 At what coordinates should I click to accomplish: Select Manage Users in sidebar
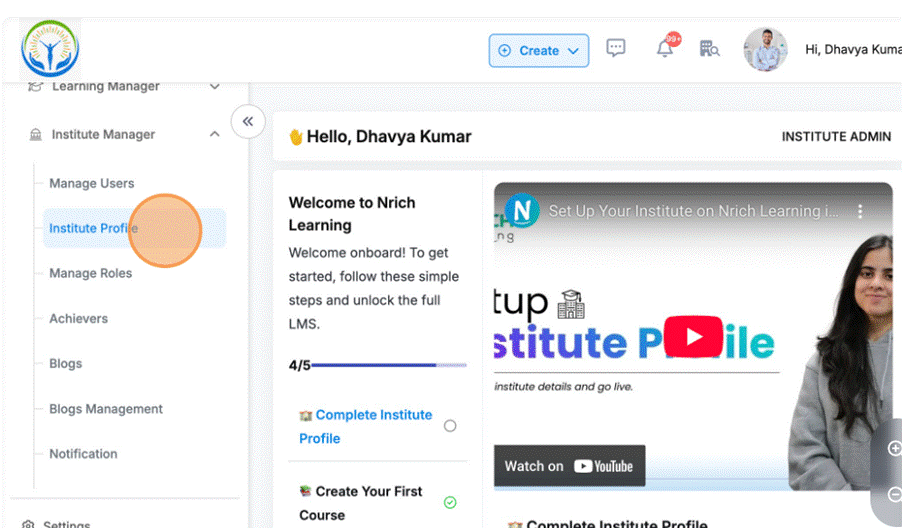(x=92, y=183)
